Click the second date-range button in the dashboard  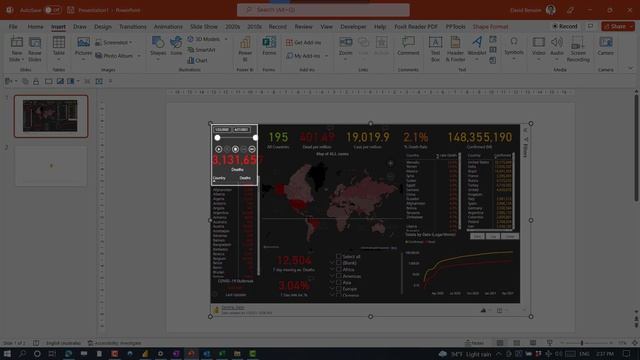(x=493, y=236)
